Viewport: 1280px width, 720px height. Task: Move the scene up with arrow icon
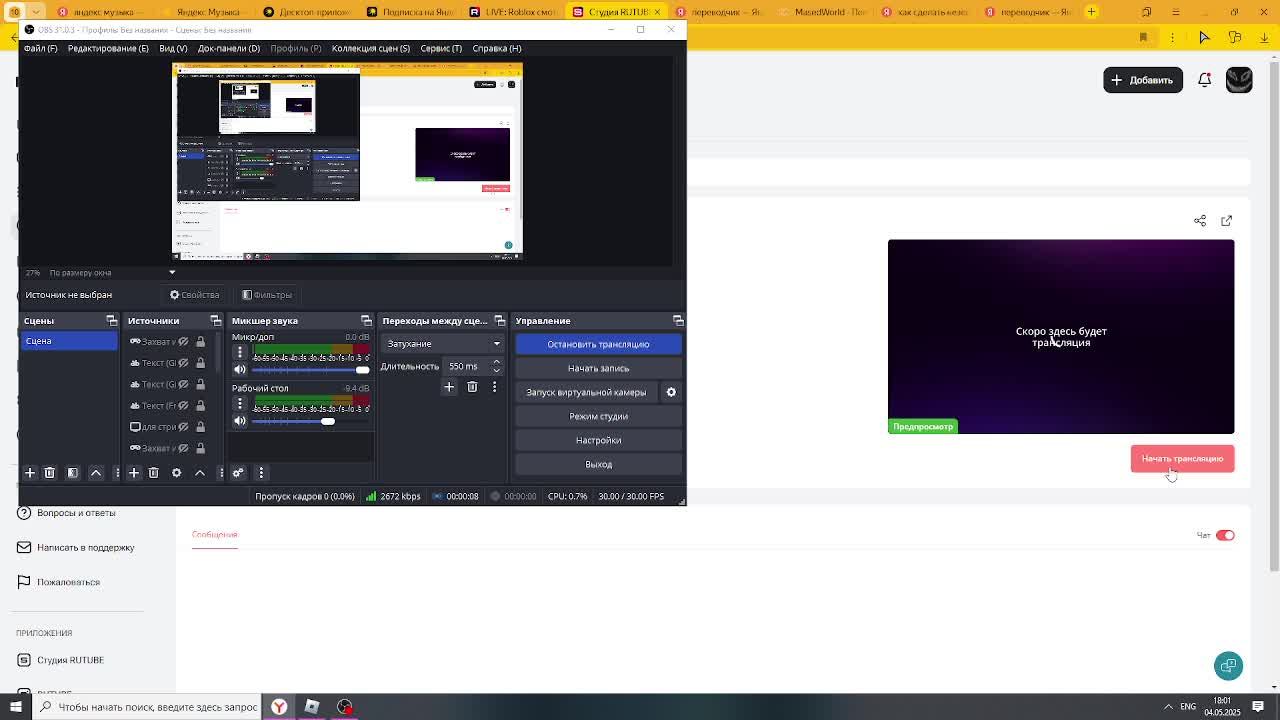(96, 473)
